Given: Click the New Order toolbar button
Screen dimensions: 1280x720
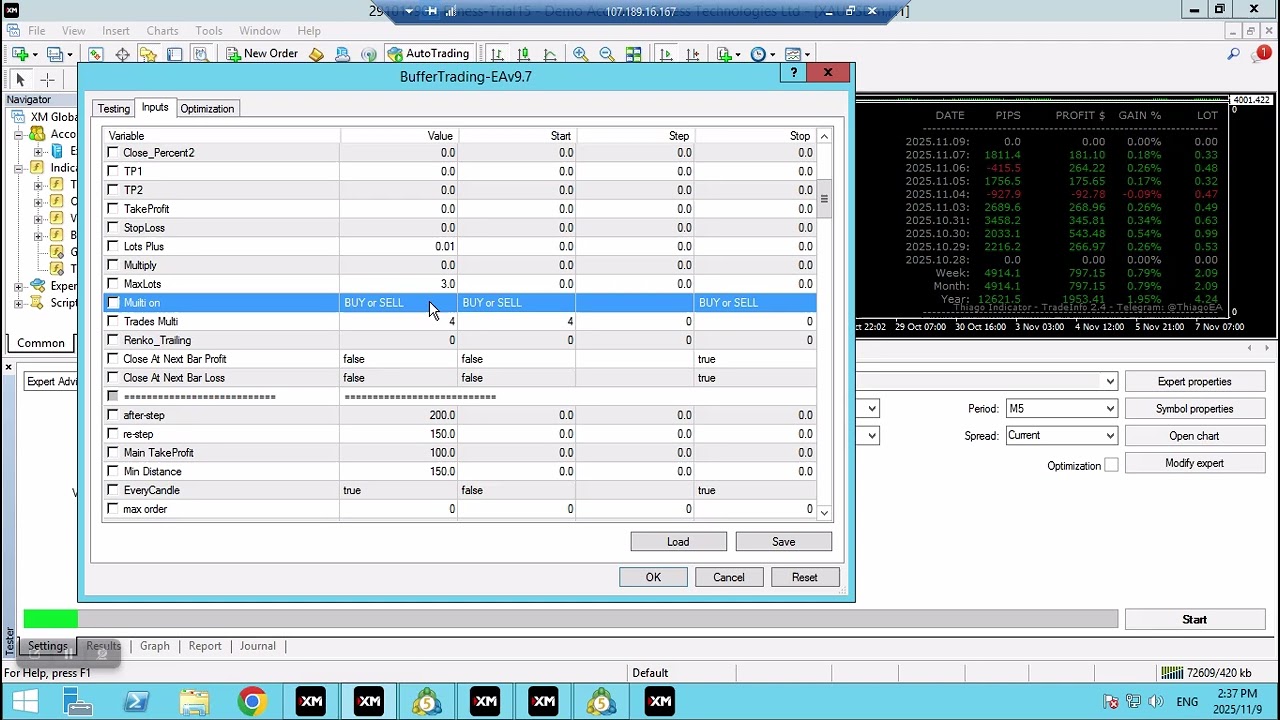Looking at the screenshot, I should point(262,54).
